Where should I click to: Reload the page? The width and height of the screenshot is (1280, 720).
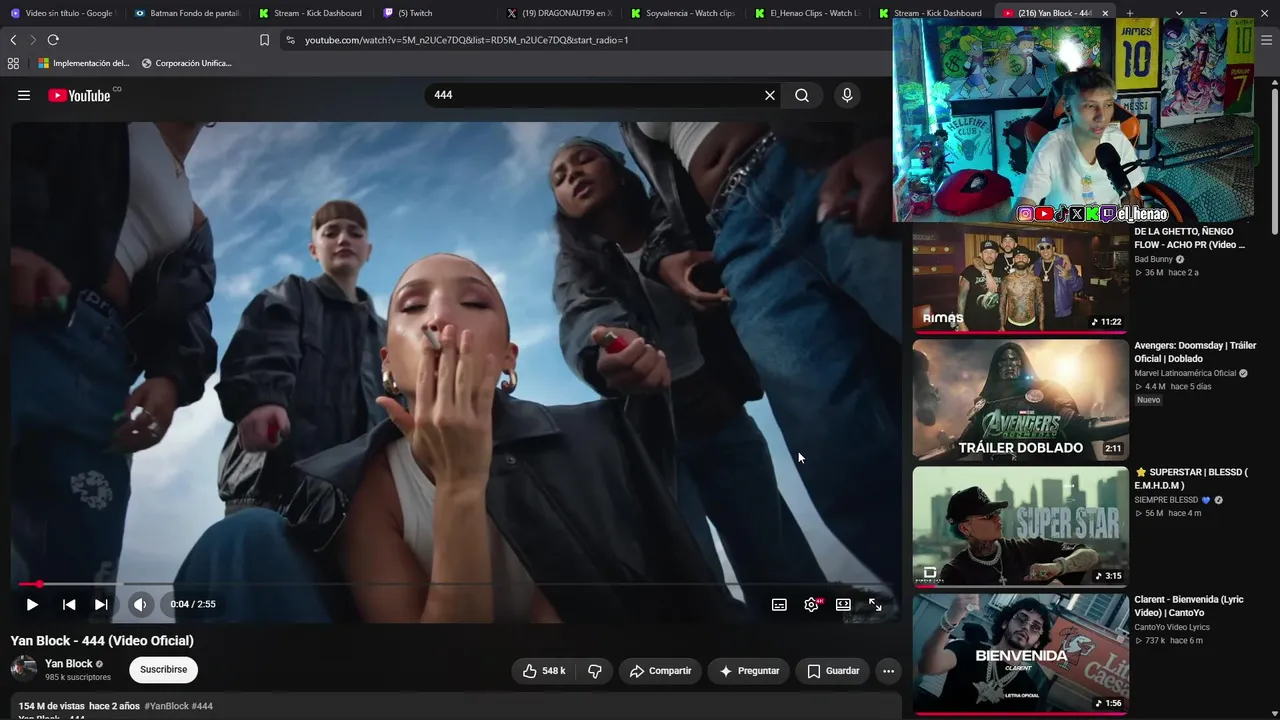point(53,40)
